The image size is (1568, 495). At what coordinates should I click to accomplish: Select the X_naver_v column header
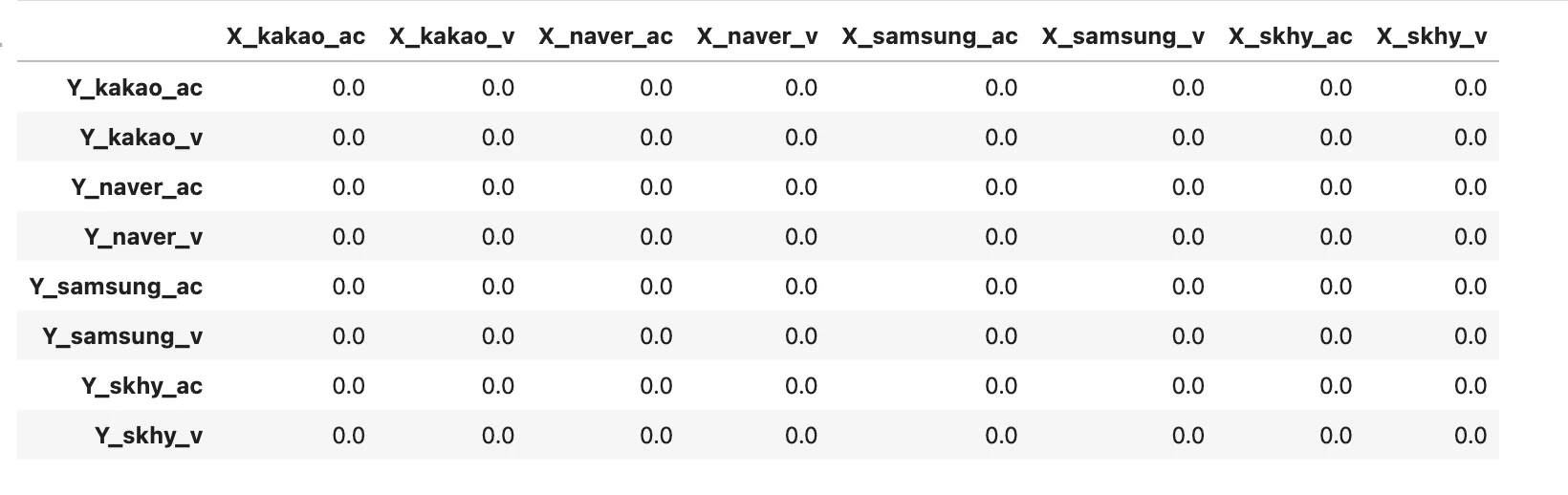[x=756, y=37]
